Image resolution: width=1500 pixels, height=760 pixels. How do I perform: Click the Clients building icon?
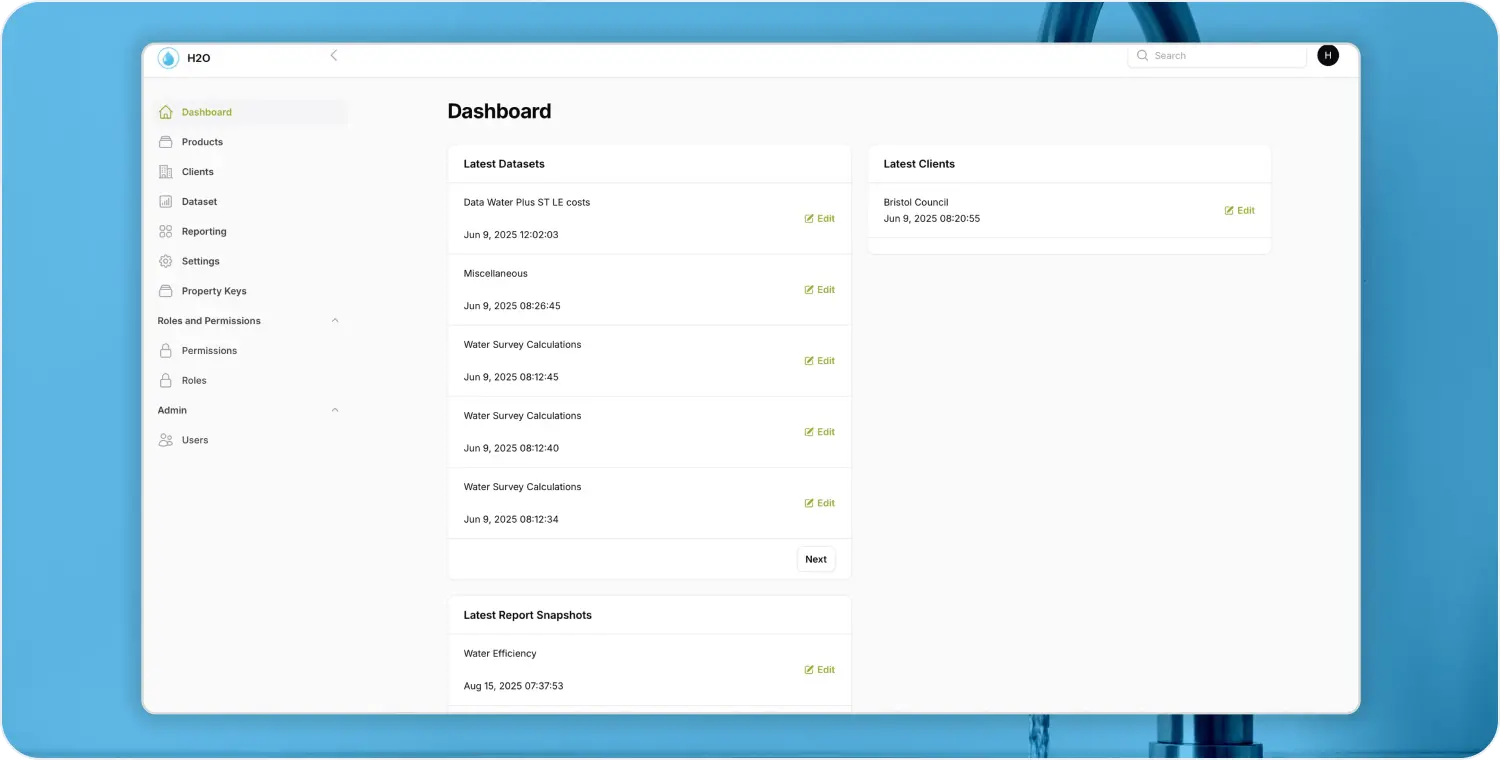click(x=166, y=172)
